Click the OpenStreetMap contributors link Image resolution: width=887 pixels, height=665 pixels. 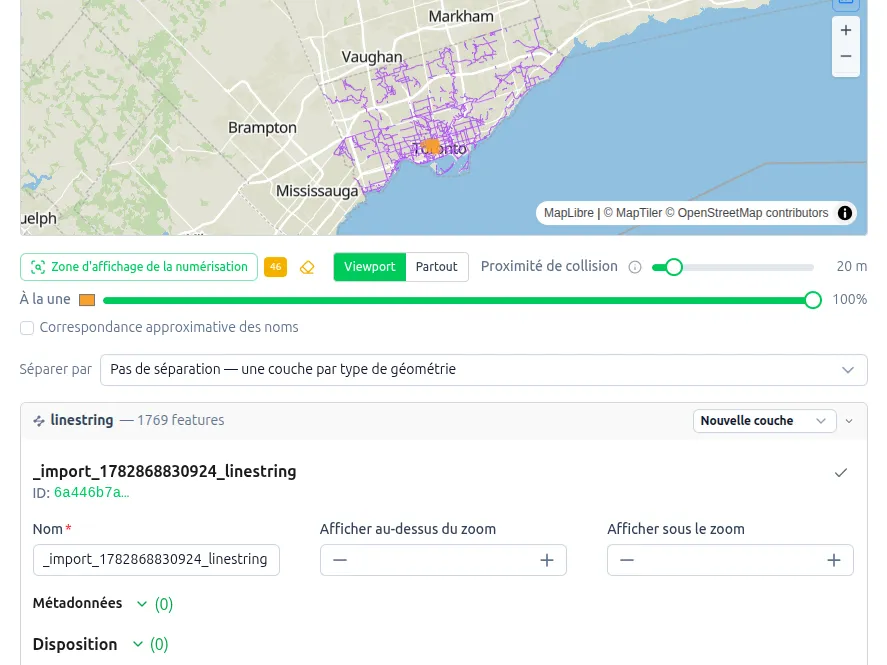(747, 213)
